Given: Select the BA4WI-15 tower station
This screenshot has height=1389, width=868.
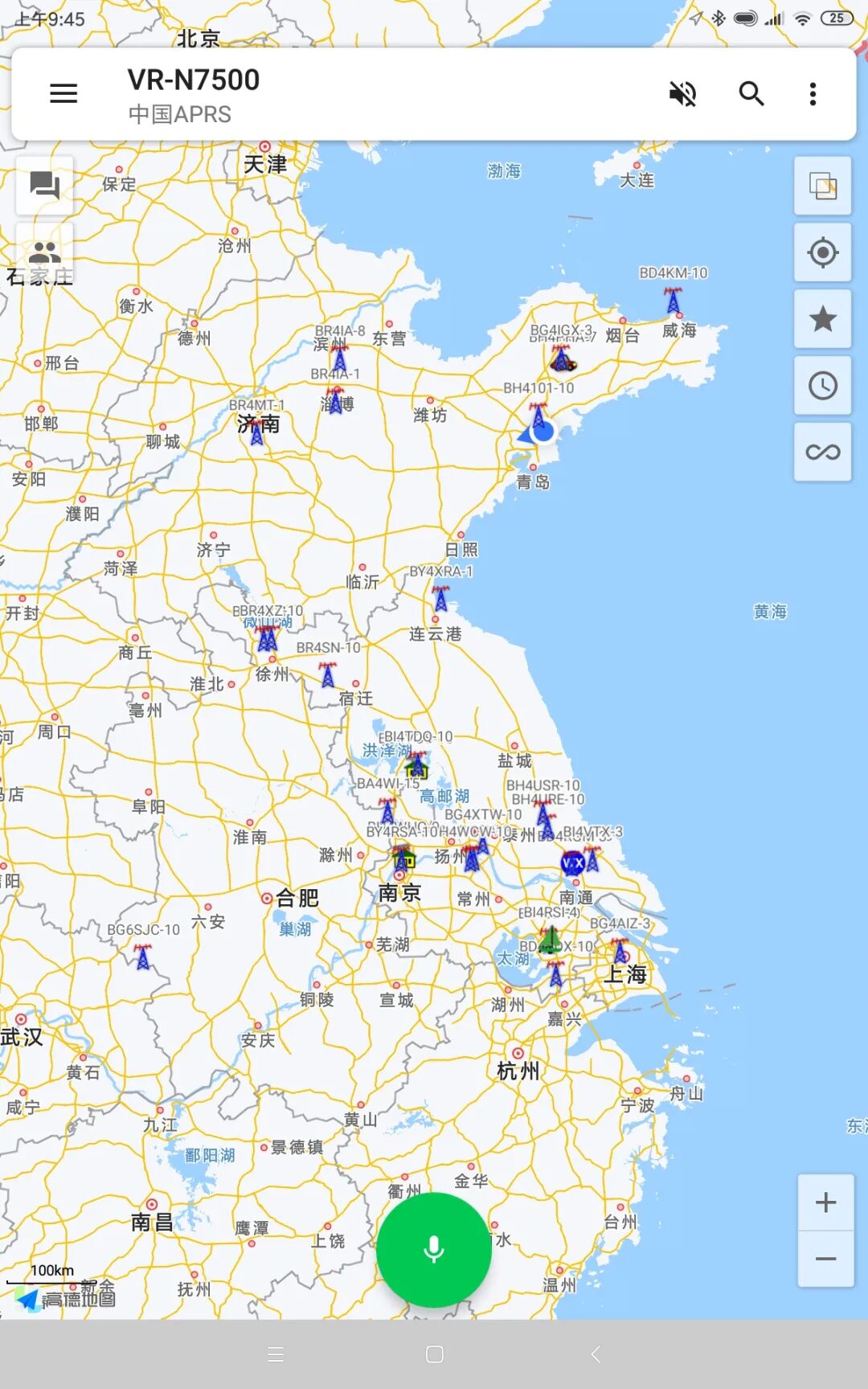Looking at the screenshot, I should point(388,810).
